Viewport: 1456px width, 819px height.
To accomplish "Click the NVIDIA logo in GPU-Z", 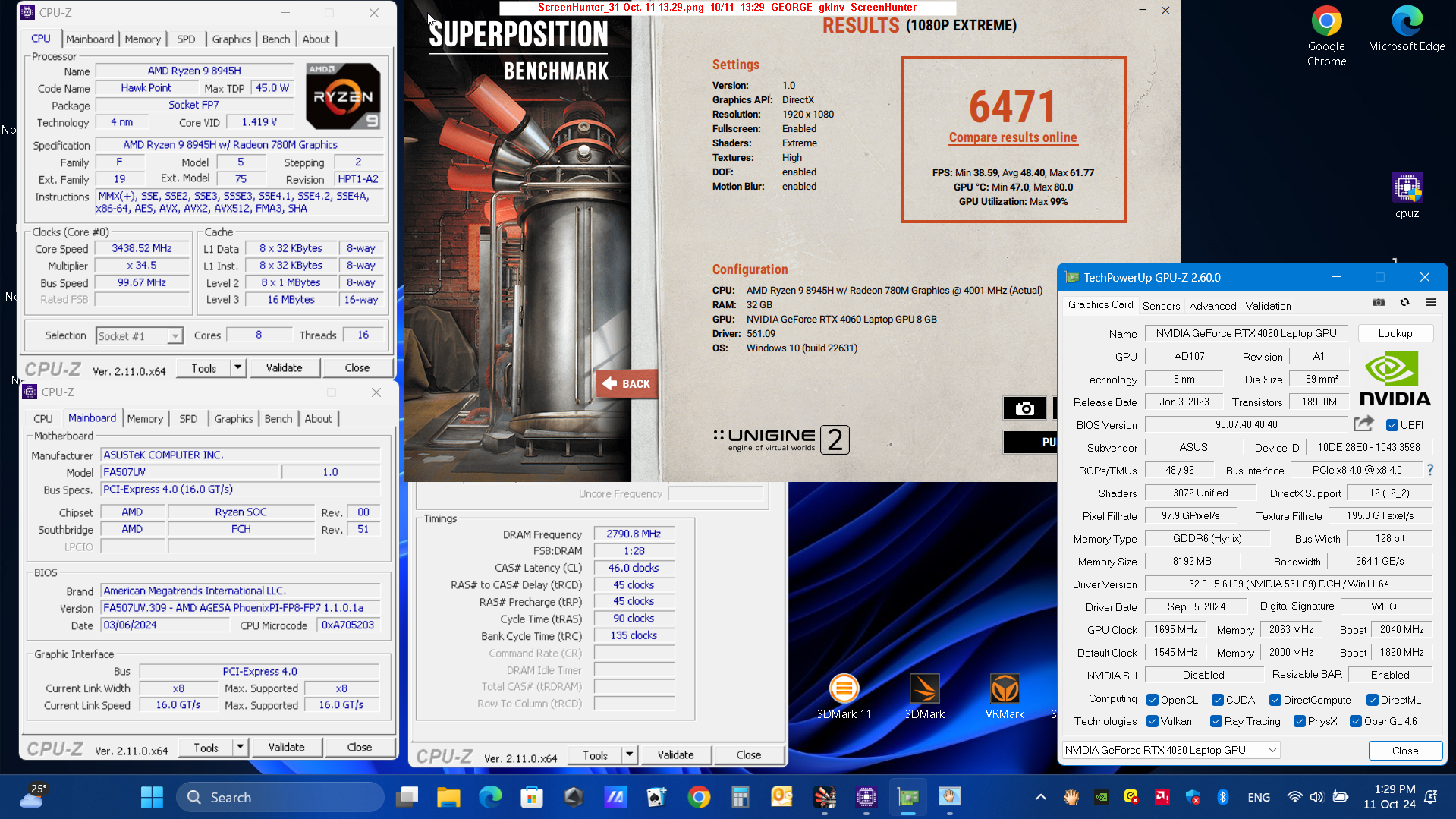I will [x=1395, y=379].
